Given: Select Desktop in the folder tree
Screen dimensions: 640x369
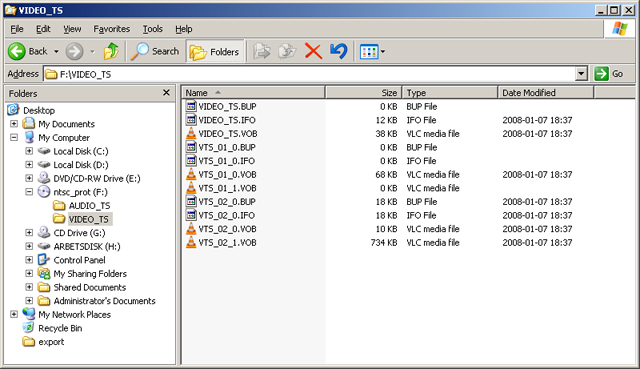Looking at the screenshot, I should [x=39, y=110].
